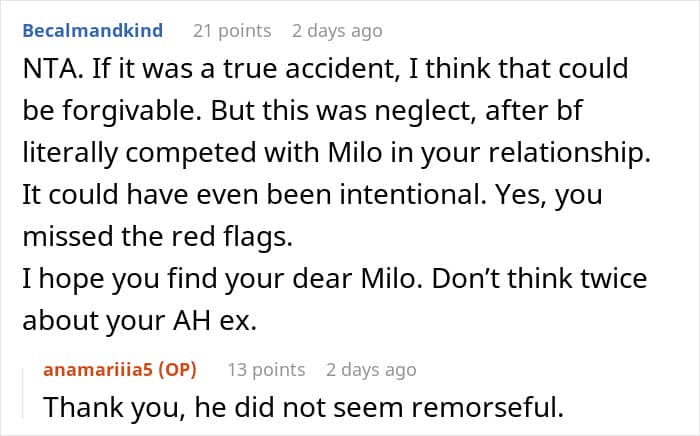Image resolution: width=700 pixels, height=436 pixels.
Task: Click the phrase 'Don't think twice'
Action: click(x=539, y=279)
